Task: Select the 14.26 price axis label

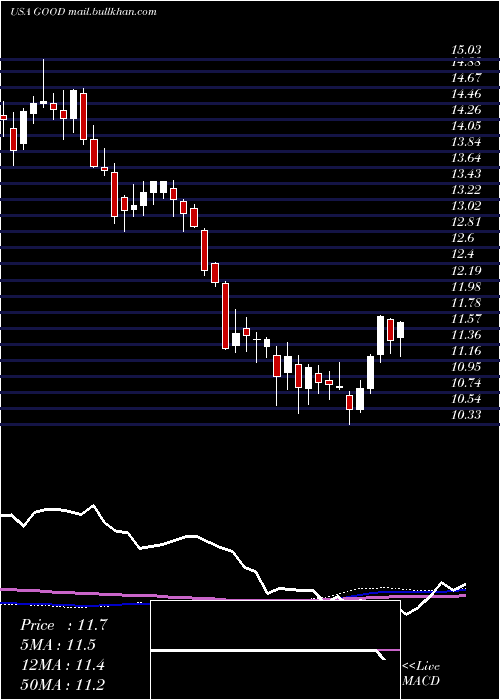Action: pos(466,110)
